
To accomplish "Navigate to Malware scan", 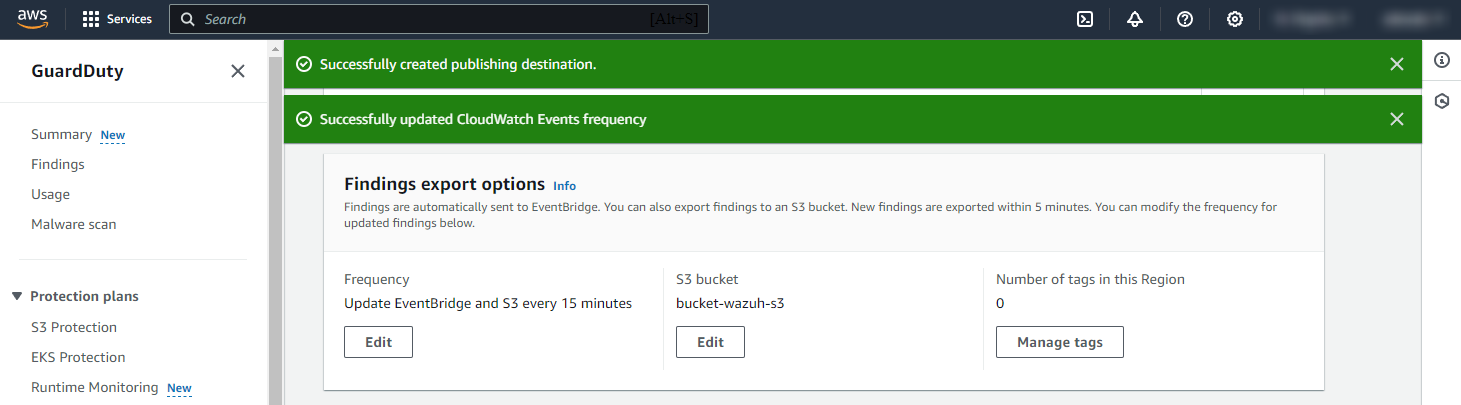I will coord(74,224).
